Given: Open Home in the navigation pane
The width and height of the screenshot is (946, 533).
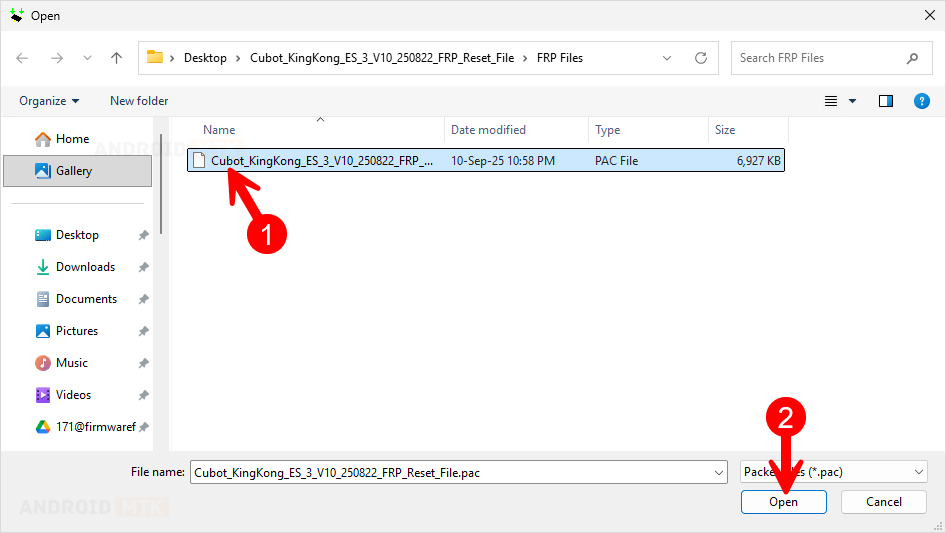Looking at the screenshot, I should pos(72,139).
